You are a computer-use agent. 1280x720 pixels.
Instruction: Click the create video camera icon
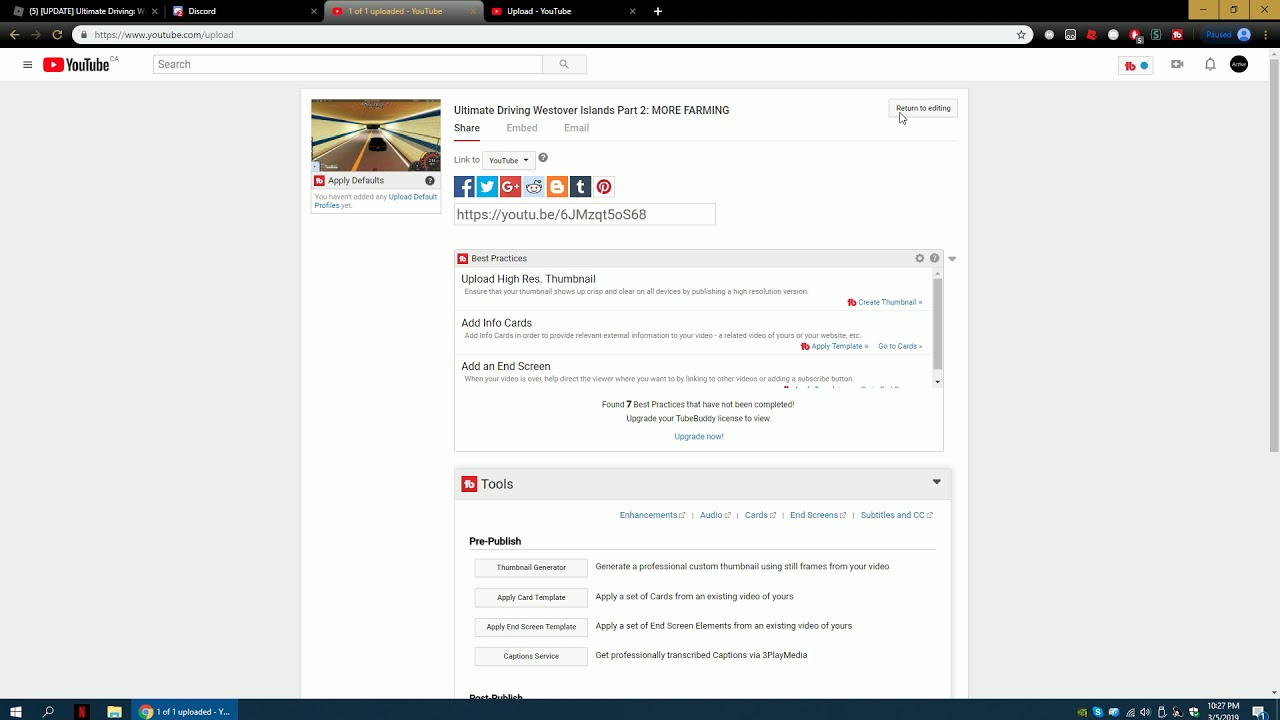1177,64
